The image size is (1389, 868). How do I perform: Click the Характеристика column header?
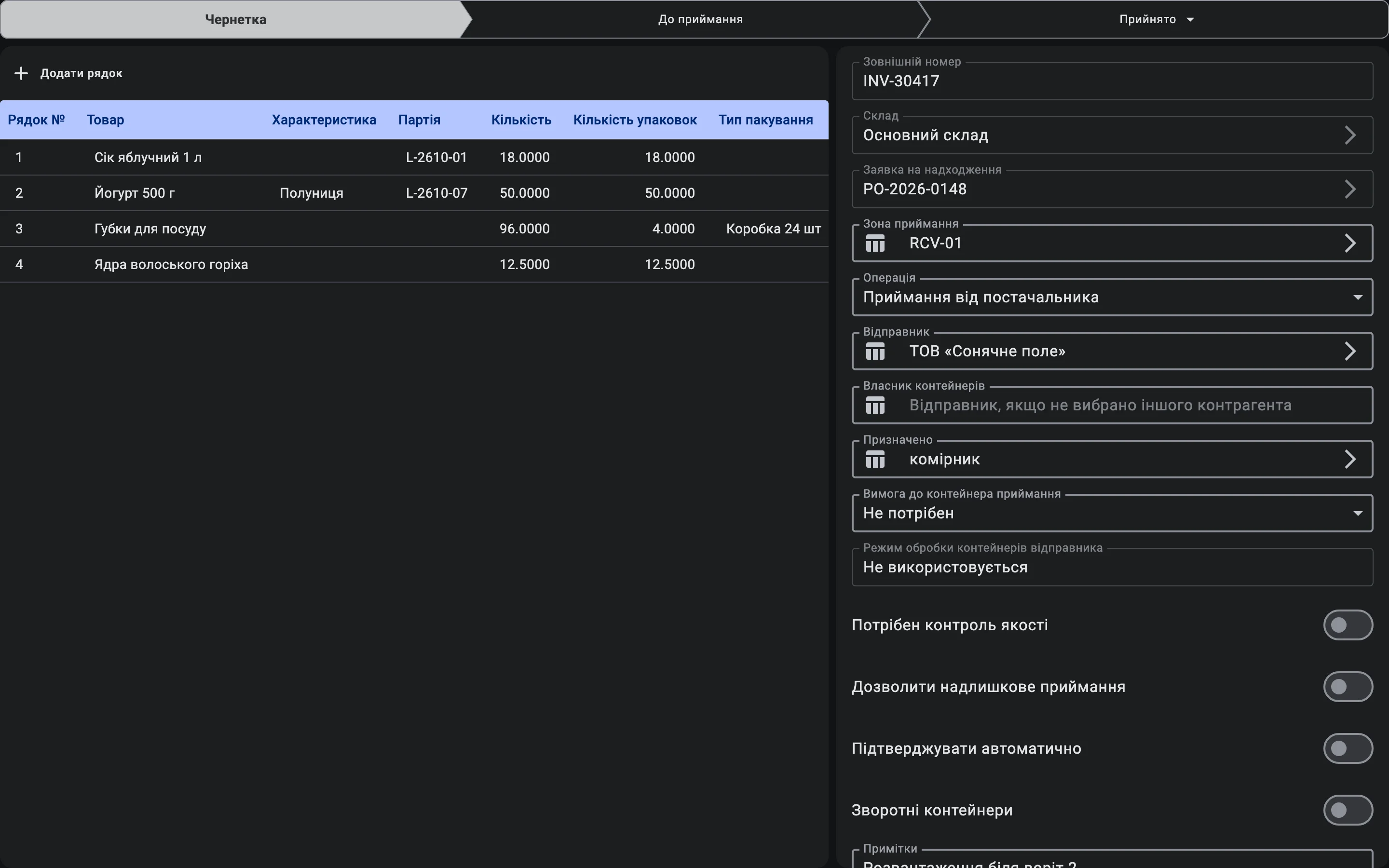click(324, 120)
